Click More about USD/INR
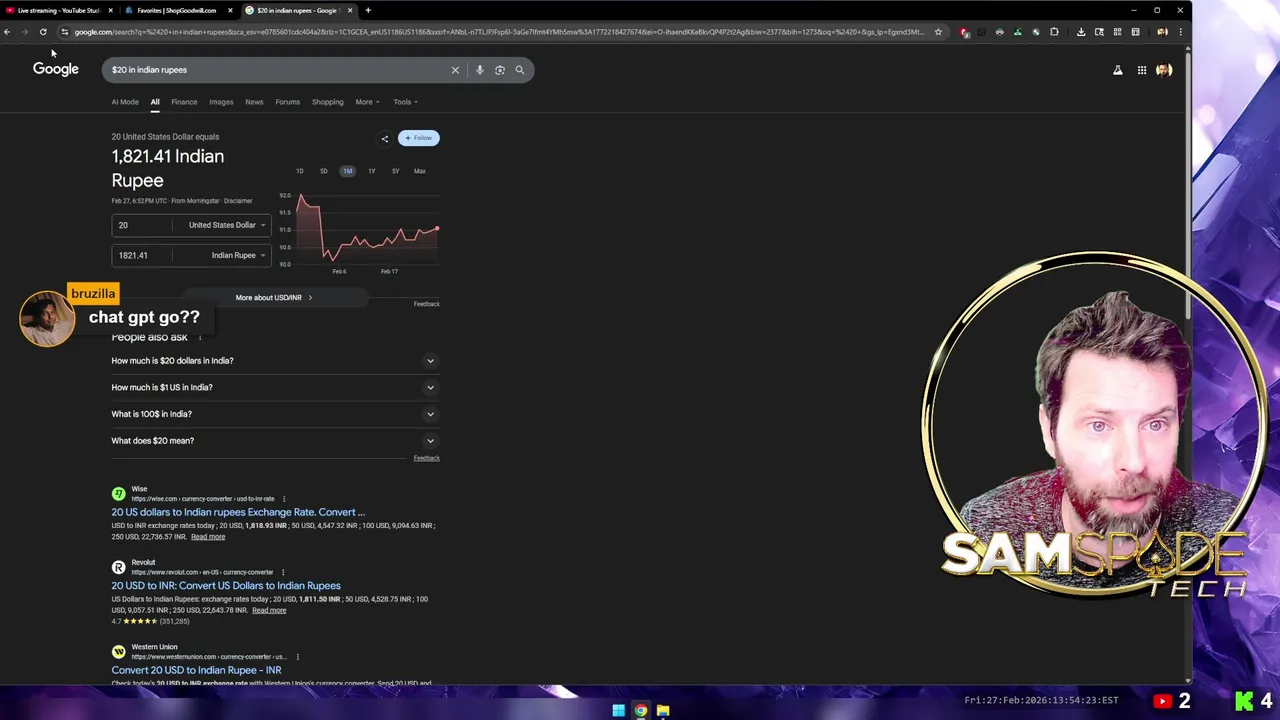This screenshot has width=1280, height=720. click(273, 298)
